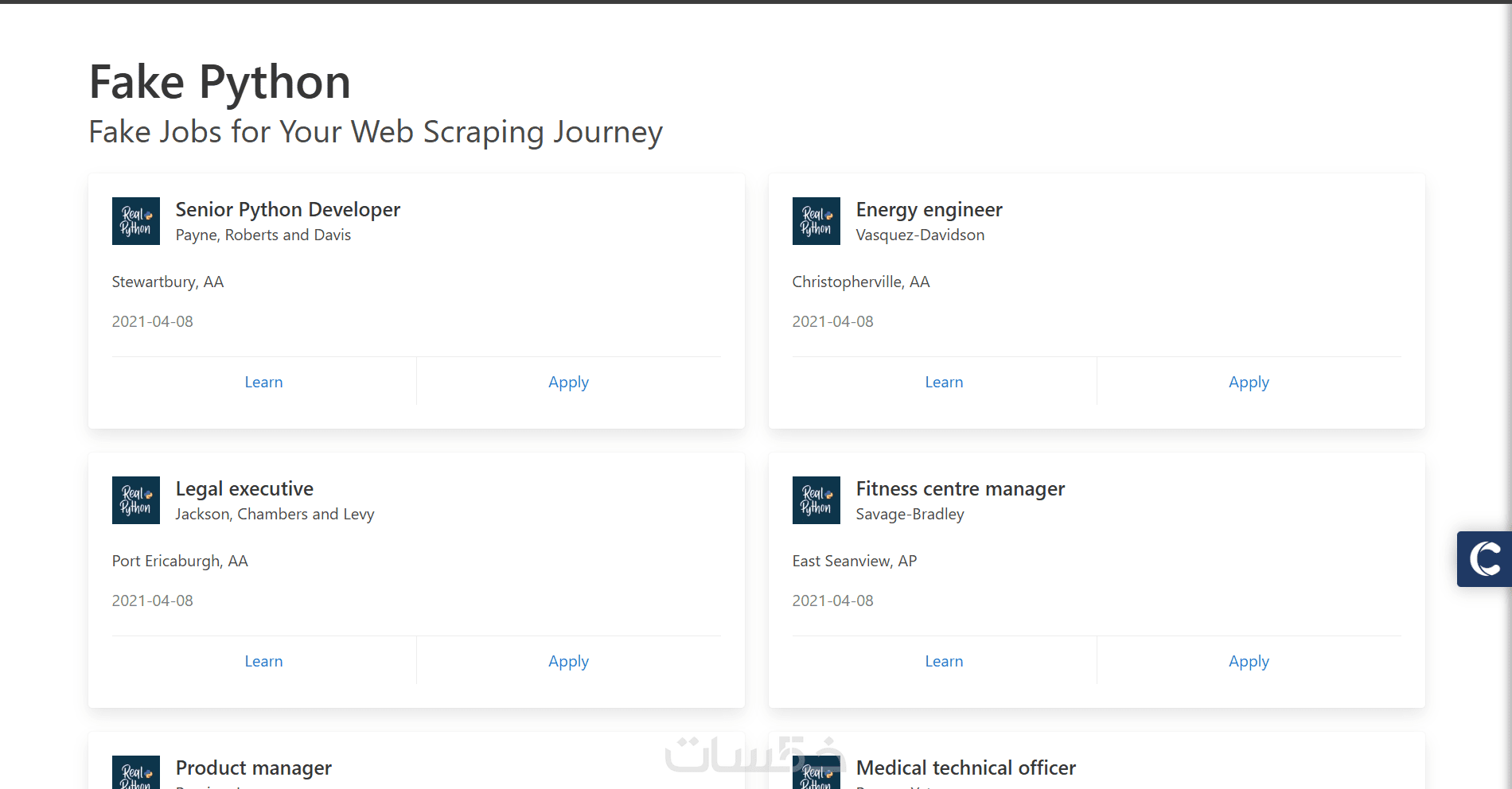This screenshot has width=1512, height=789.
Task: Click Real Python logo beside Energy engineer
Action: 816,221
